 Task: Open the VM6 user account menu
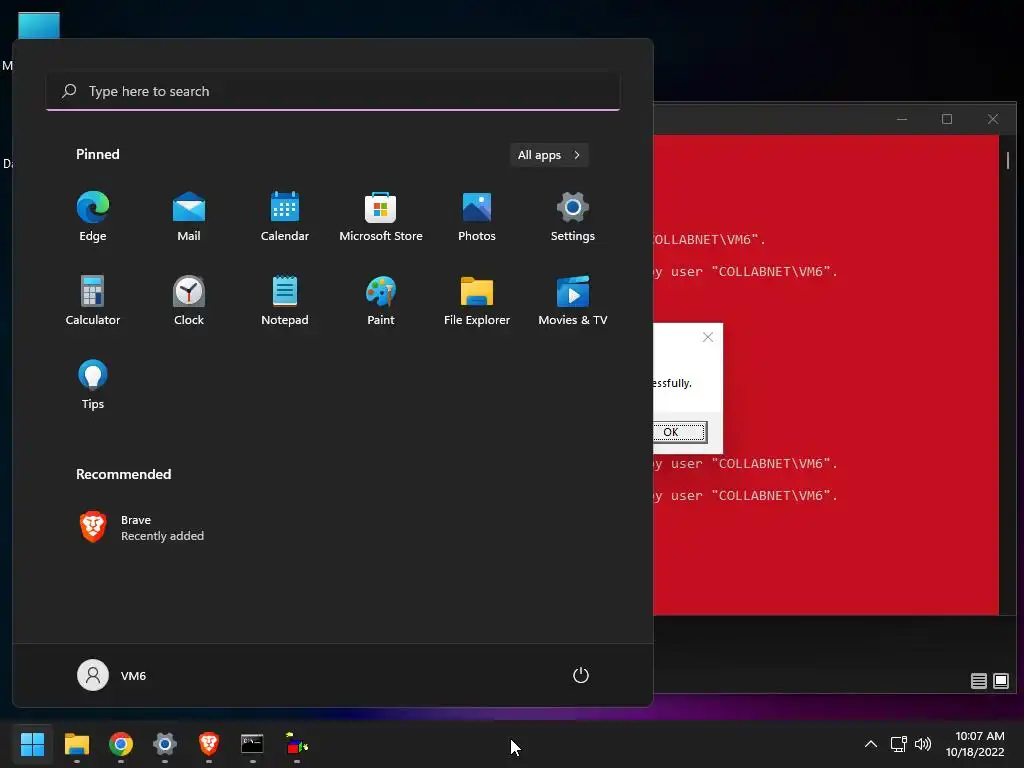[x=112, y=675]
